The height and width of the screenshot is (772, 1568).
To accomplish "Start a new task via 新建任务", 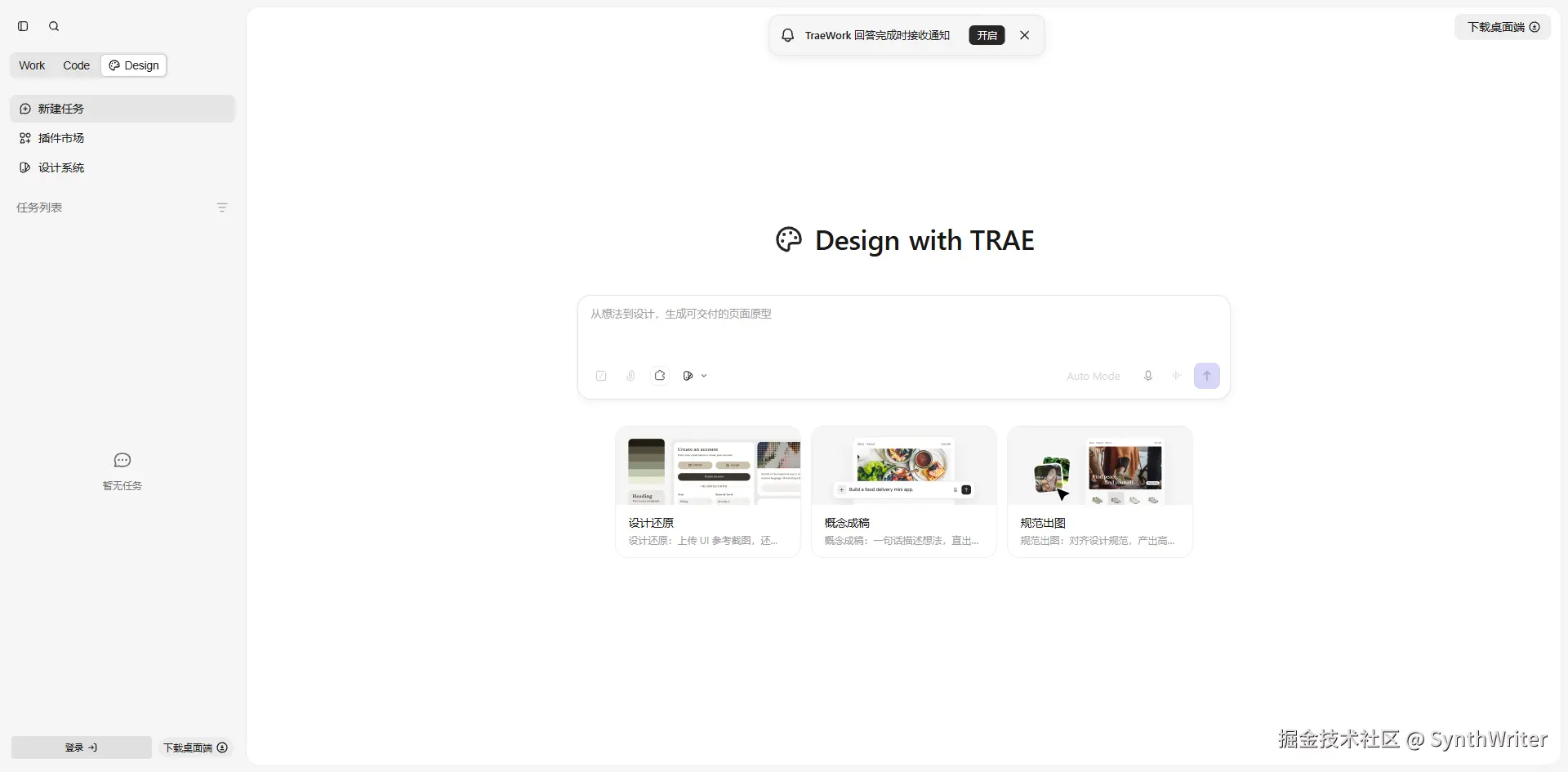I will pyautogui.click(x=122, y=109).
